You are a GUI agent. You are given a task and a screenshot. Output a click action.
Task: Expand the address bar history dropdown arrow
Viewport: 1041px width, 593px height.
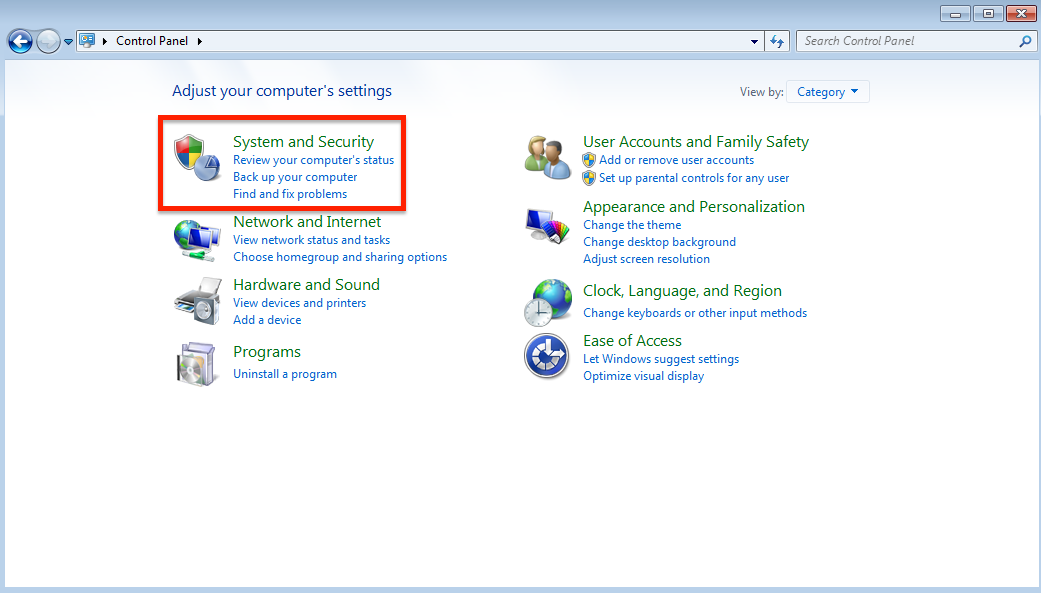click(x=755, y=41)
